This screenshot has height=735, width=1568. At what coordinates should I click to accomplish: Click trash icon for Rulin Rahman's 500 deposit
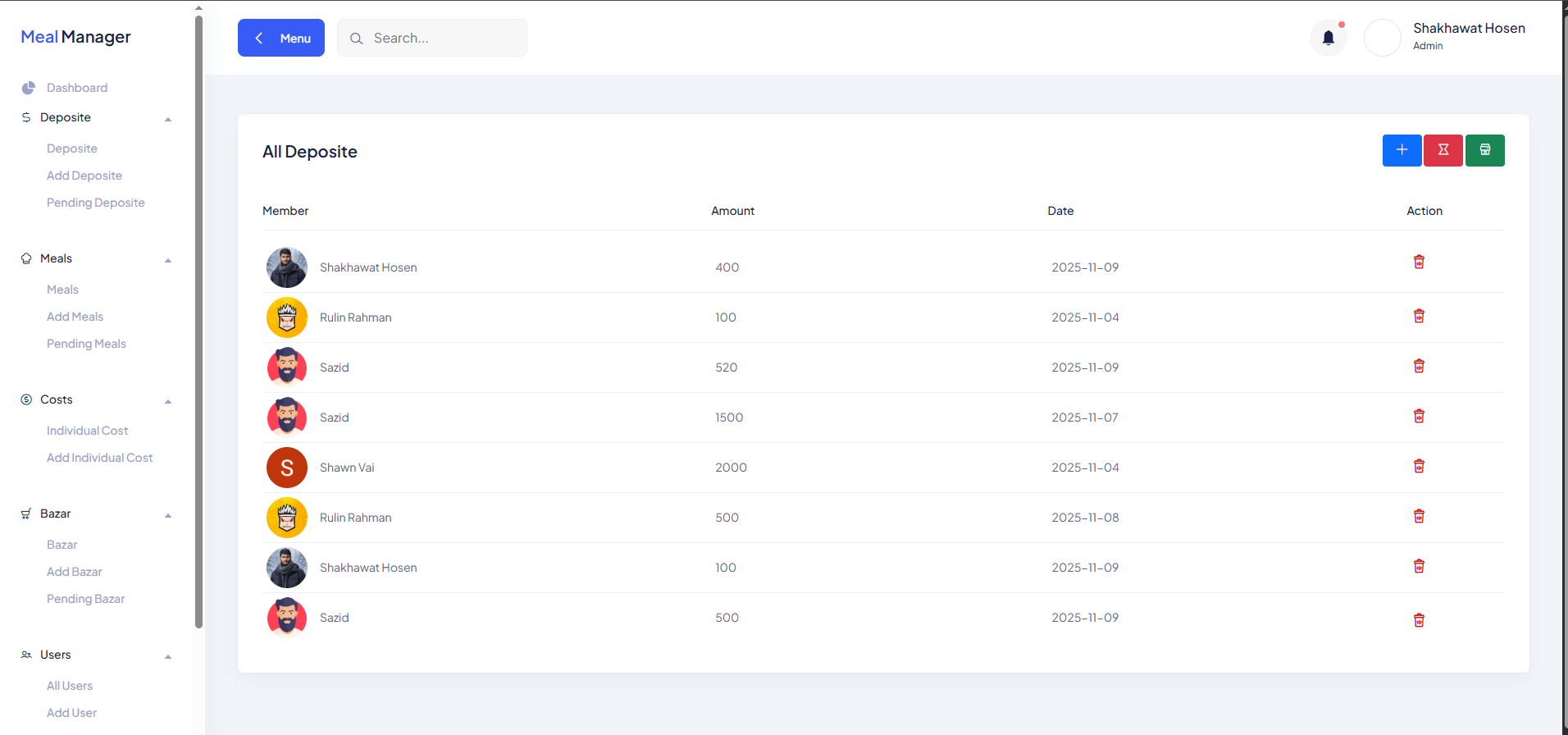click(1419, 516)
